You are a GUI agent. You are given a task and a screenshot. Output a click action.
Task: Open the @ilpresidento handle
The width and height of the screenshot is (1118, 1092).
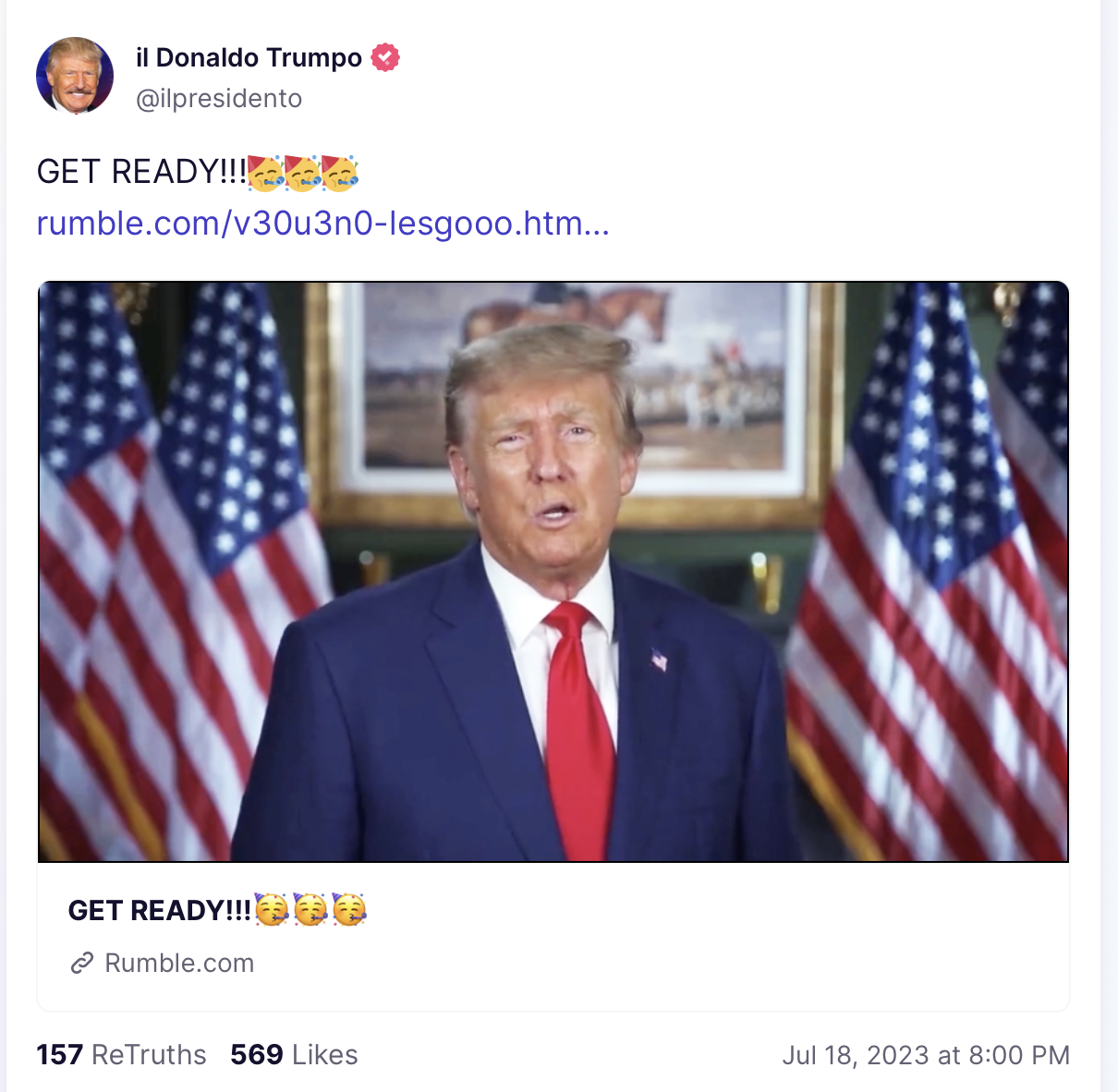tap(219, 99)
